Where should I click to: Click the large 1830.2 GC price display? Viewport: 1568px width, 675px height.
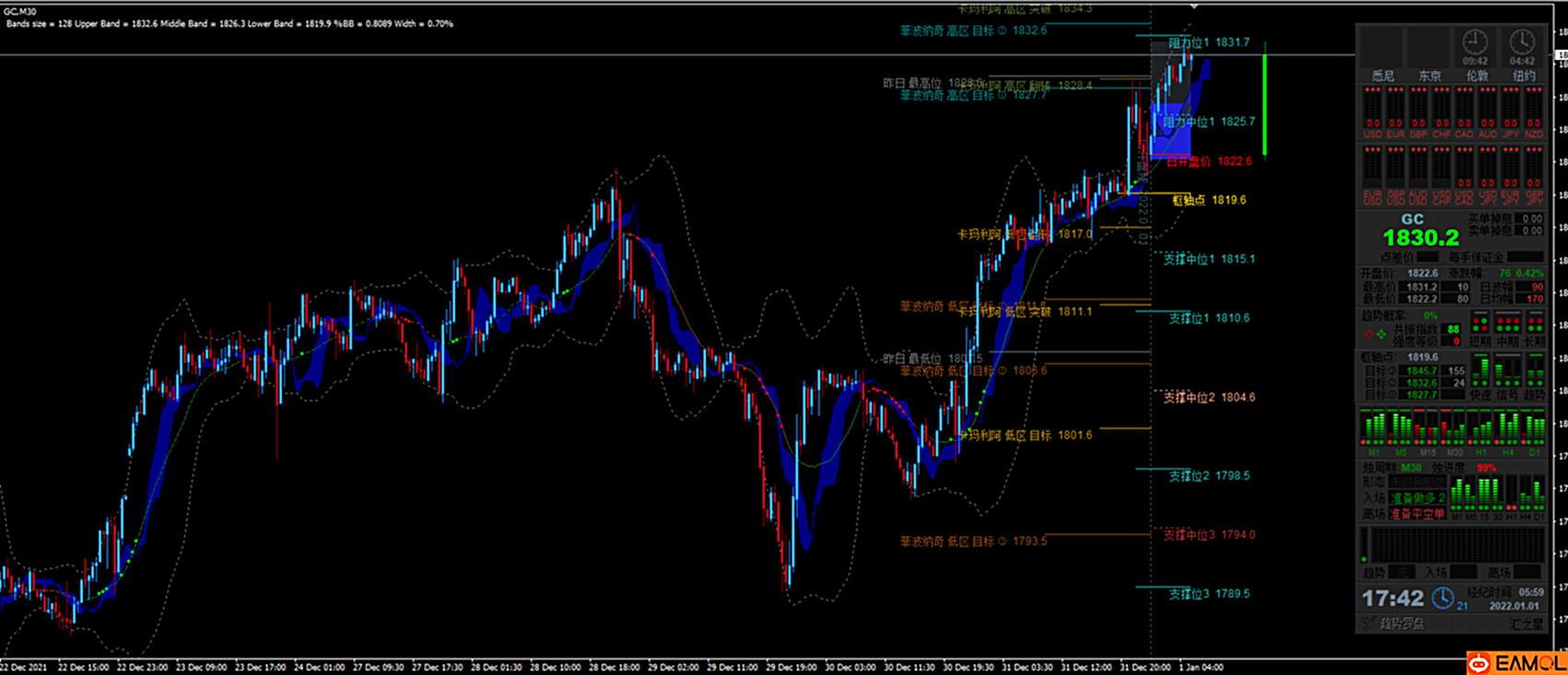(1421, 238)
